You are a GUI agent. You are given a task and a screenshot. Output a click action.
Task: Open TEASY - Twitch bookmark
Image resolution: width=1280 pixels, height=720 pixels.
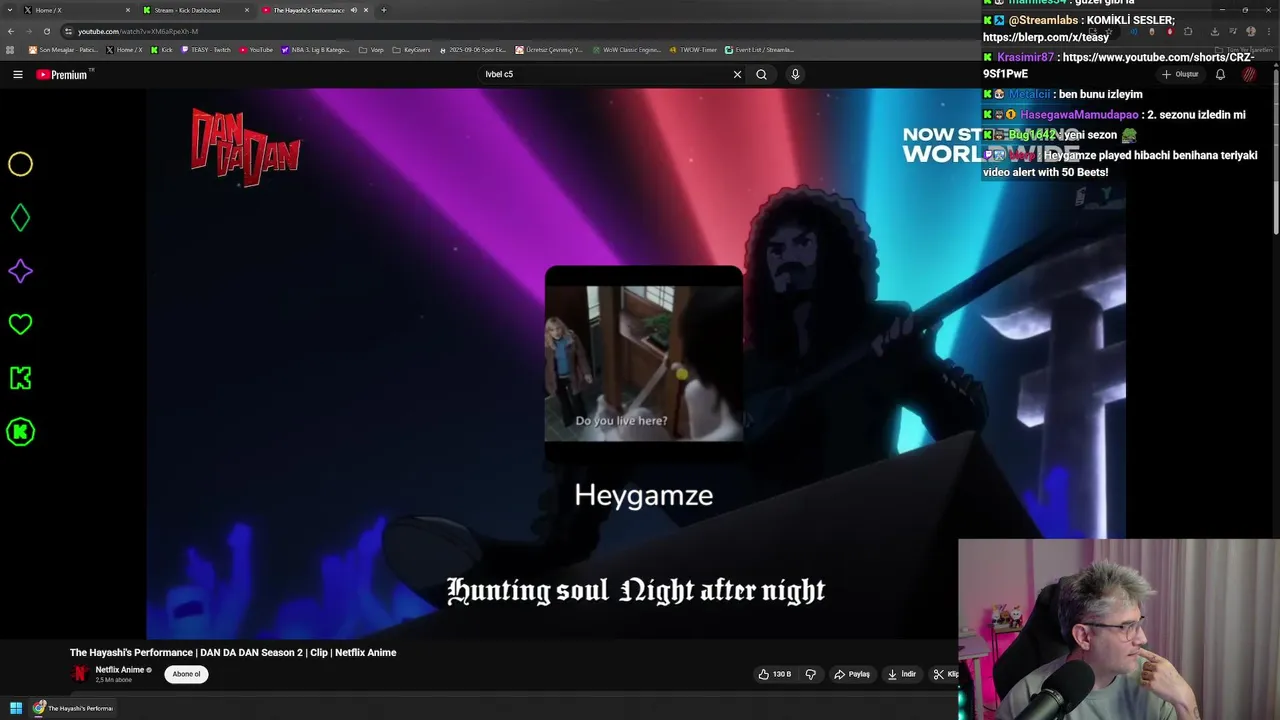(x=206, y=50)
